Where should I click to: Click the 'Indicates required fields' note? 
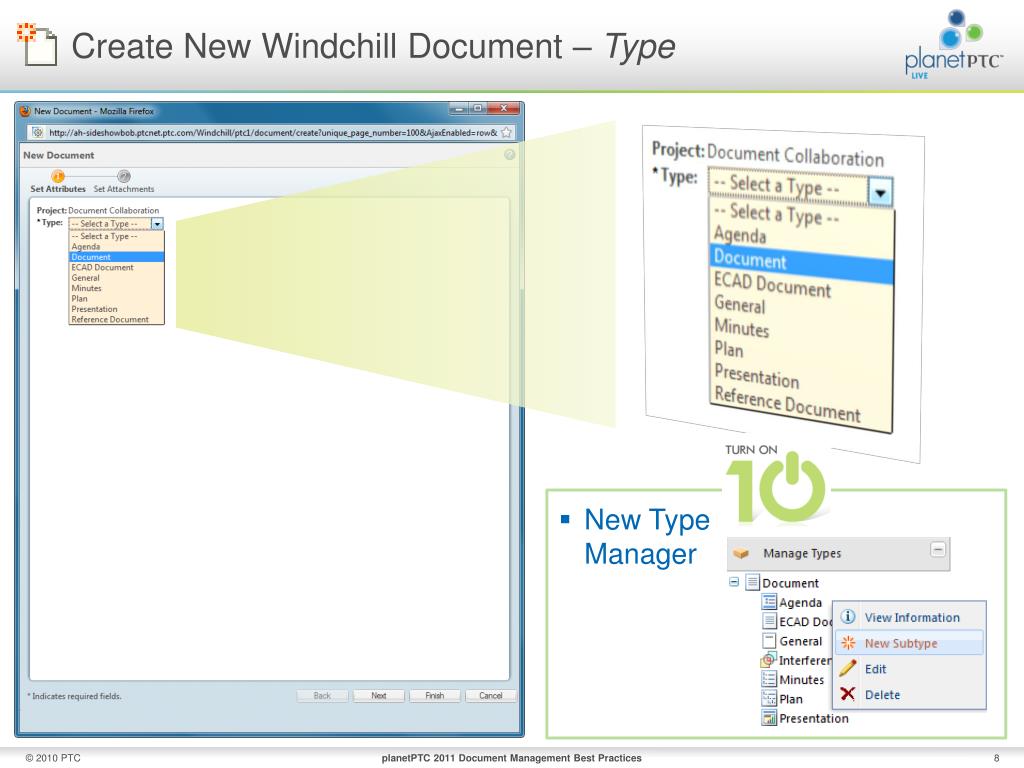pos(74,696)
